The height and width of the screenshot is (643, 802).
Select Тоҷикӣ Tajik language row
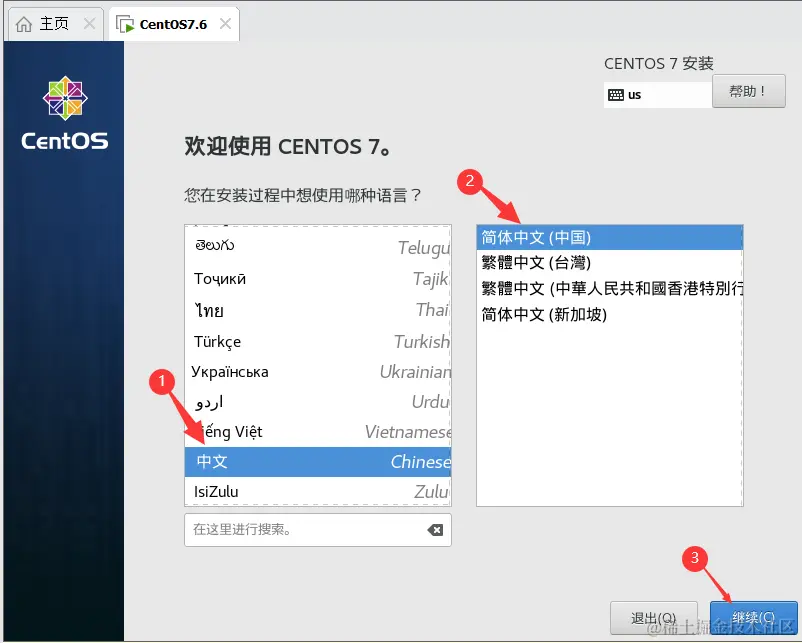[x=318, y=279]
